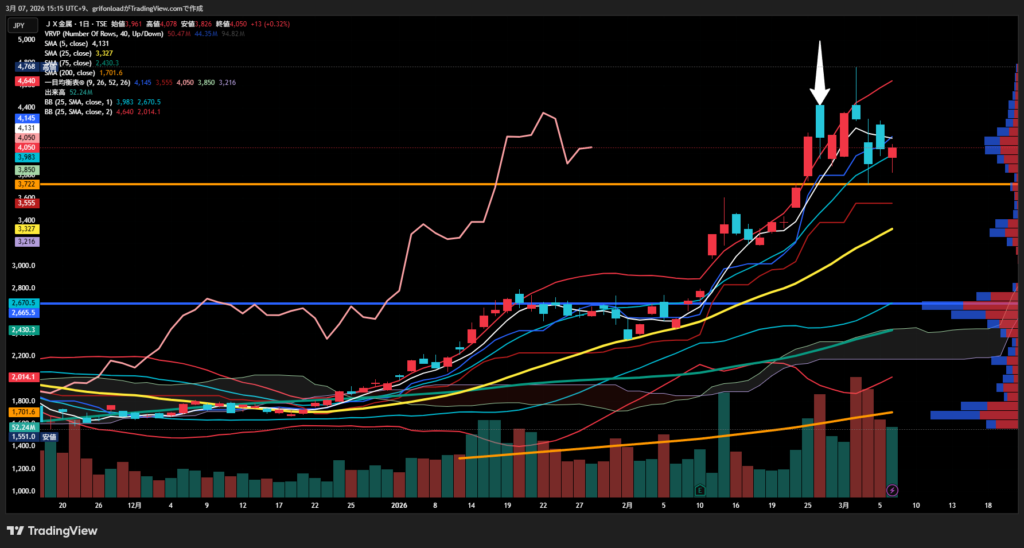1024x548 pixels.
Task: Click the E earnings marker on time axis
Action: [701, 490]
